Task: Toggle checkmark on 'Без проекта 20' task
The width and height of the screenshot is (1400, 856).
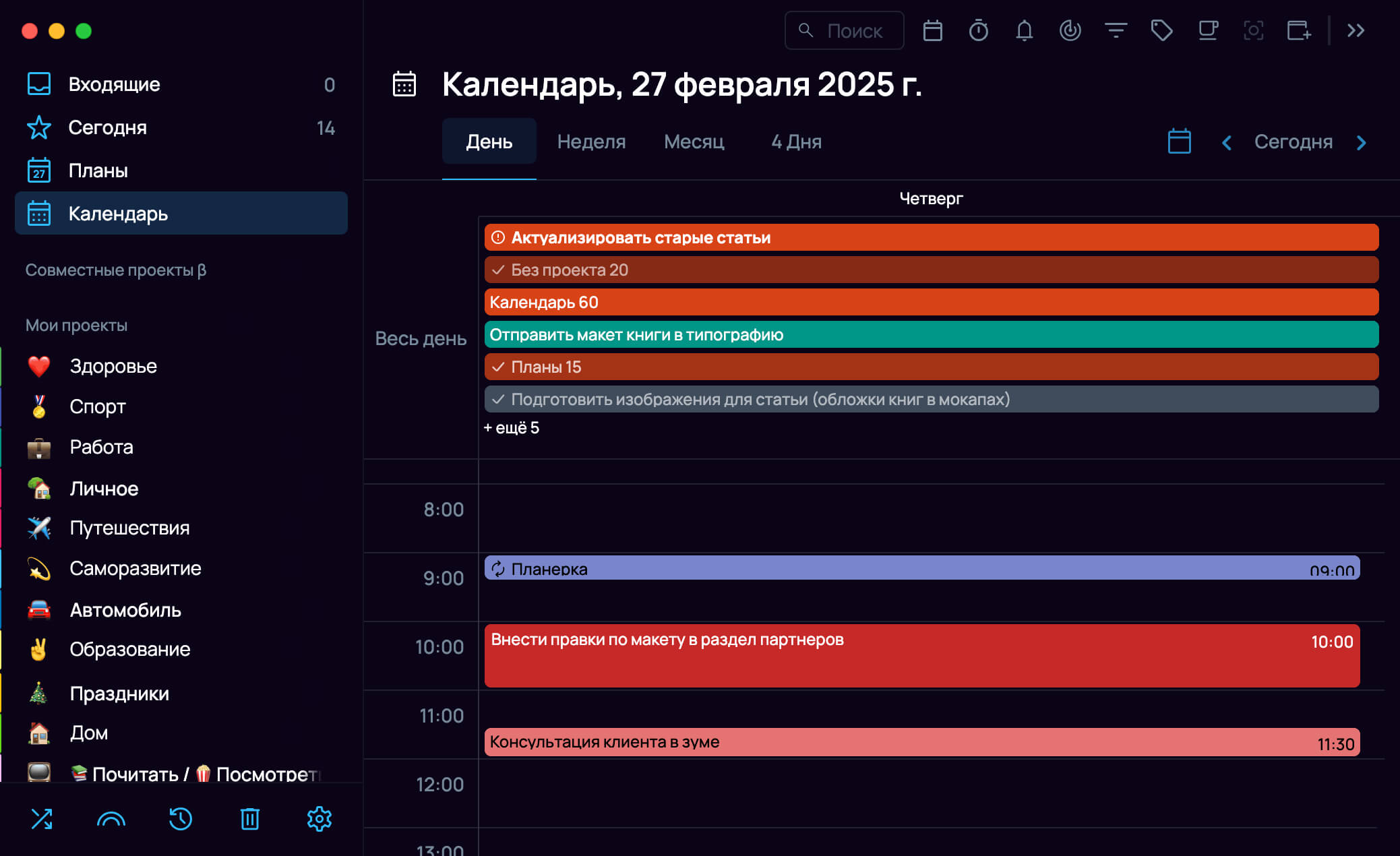Action: click(x=498, y=270)
